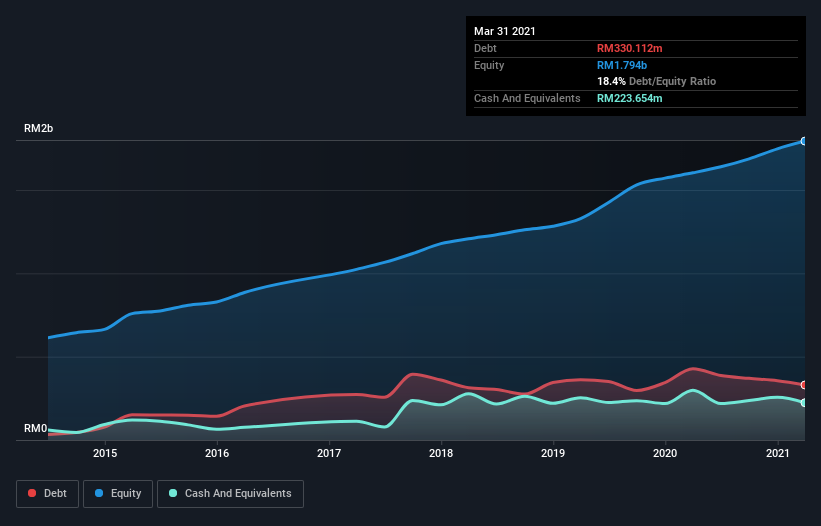Toggle the Equity legend series
Screen dimensions: 821x526
[x=118, y=494]
